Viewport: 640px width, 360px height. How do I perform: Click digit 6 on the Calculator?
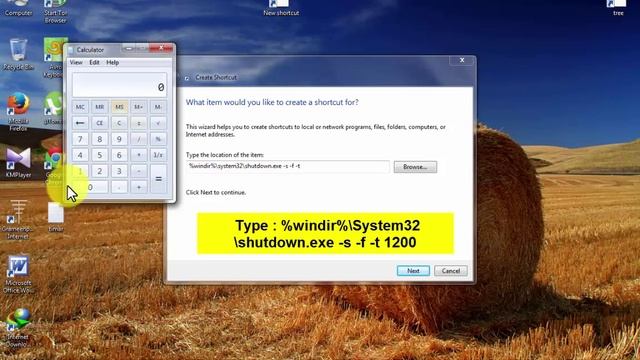pyautogui.click(x=119, y=155)
